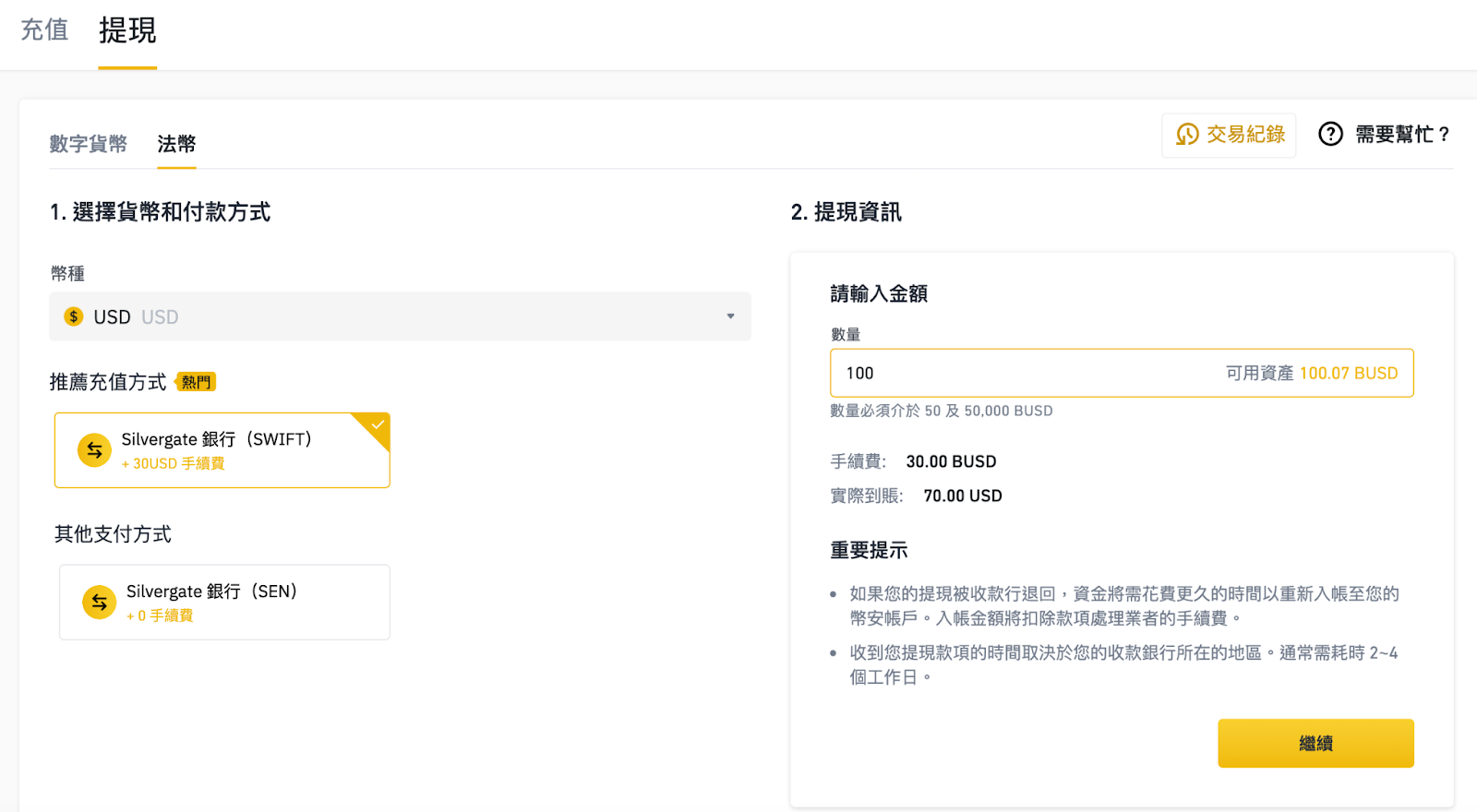Select Silvergate 銀行 (SWIFT) payment option
Image resolution: width=1477 pixels, height=812 pixels.
[x=222, y=450]
